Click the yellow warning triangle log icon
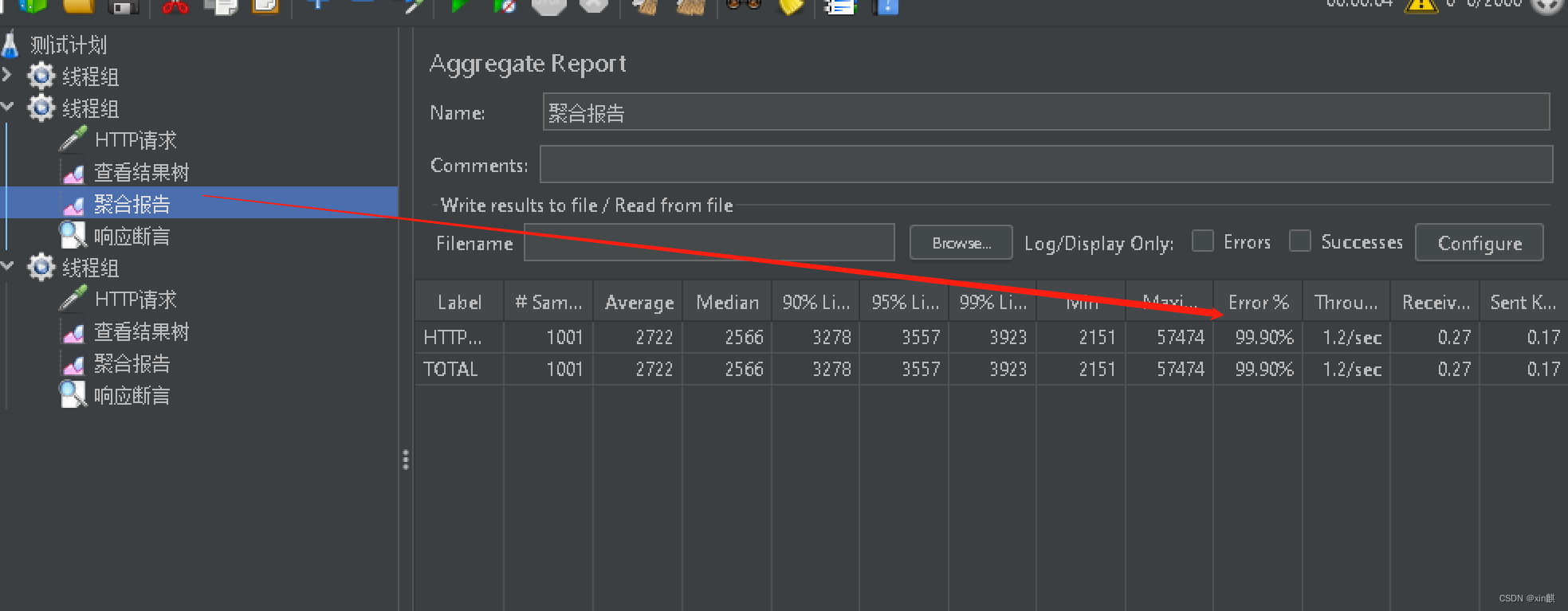 point(1421,6)
